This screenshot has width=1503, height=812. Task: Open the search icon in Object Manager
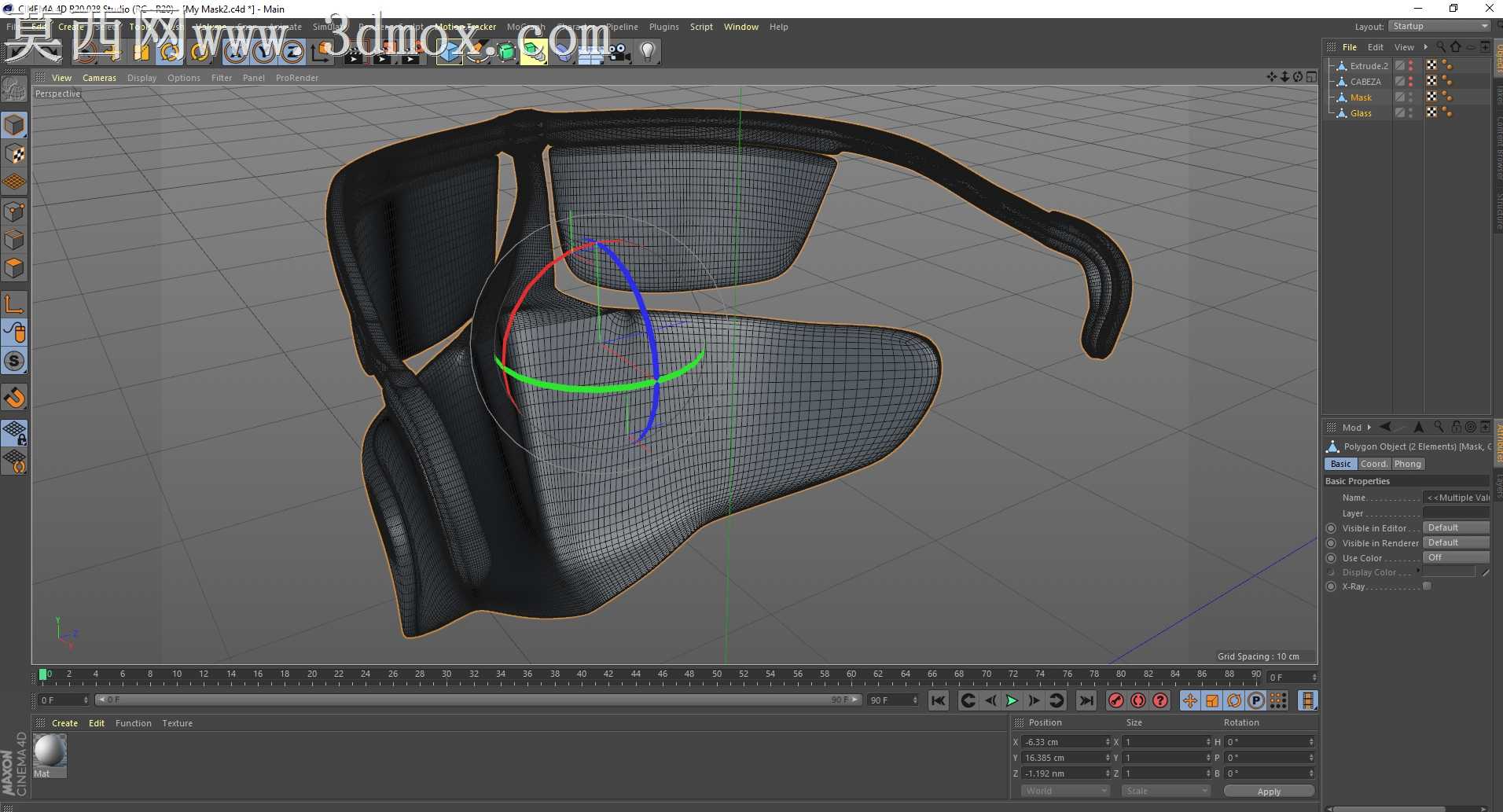(x=1441, y=47)
